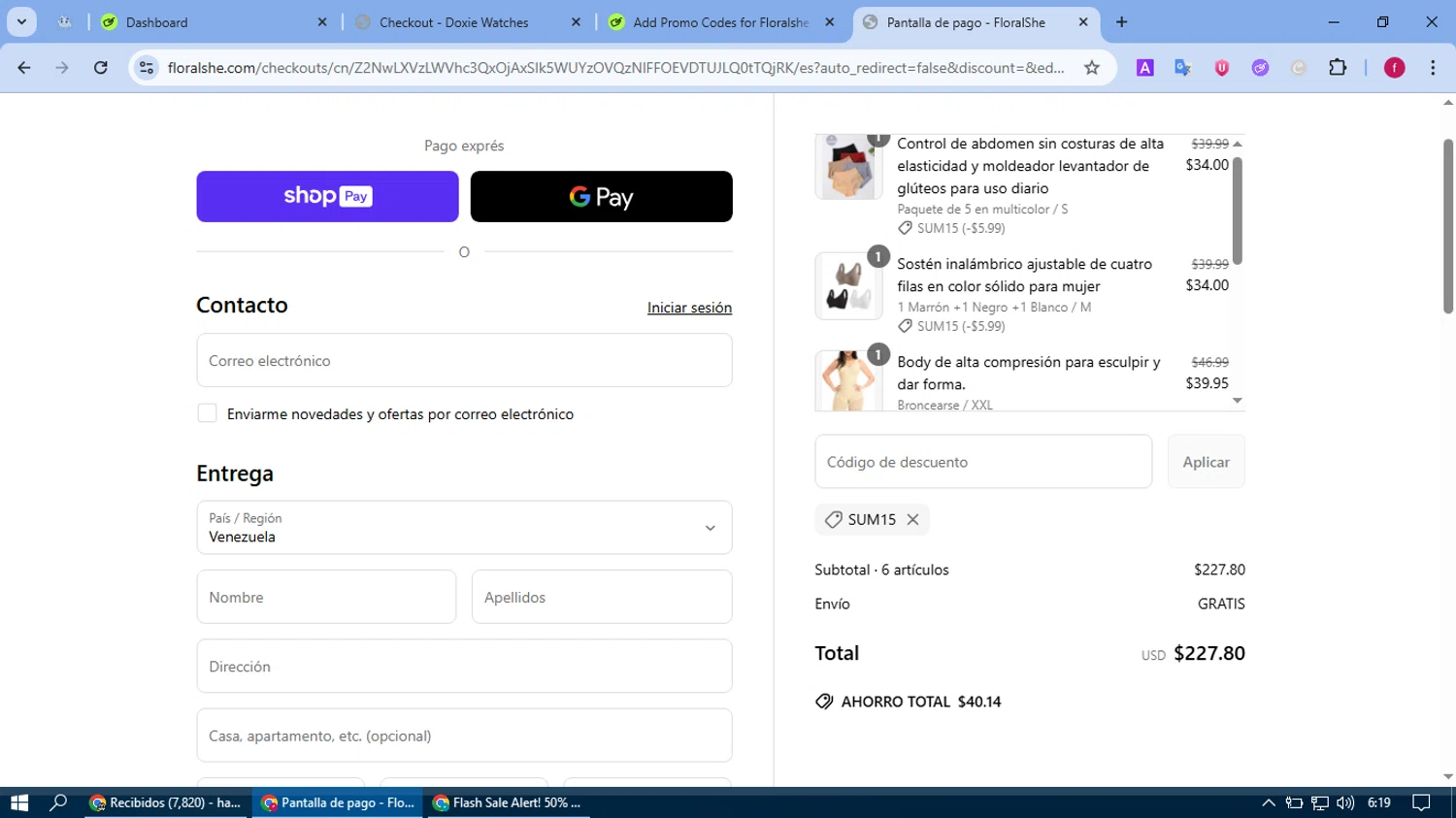Click the Total amount $227.80
1456x818 pixels.
pos(1208,653)
